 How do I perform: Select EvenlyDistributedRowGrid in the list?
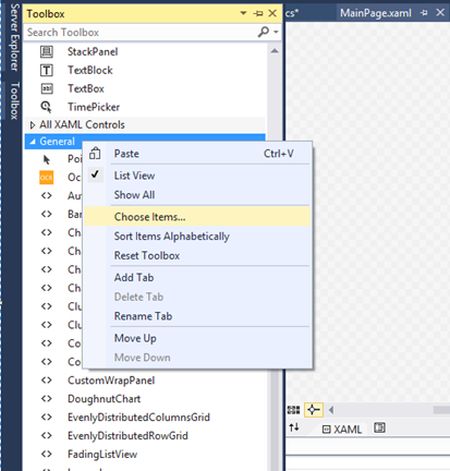(128, 436)
